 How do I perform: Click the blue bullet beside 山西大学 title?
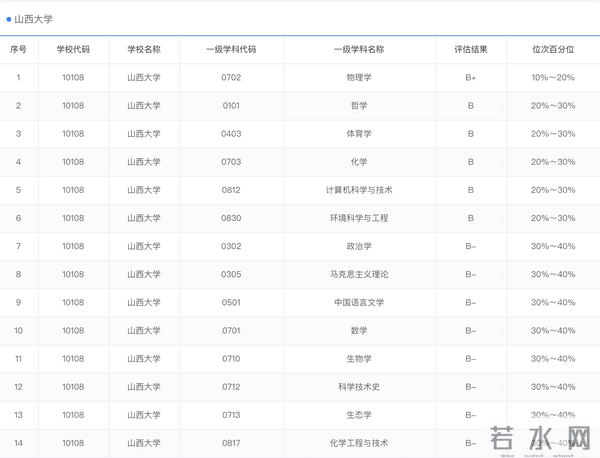pos(9,18)
